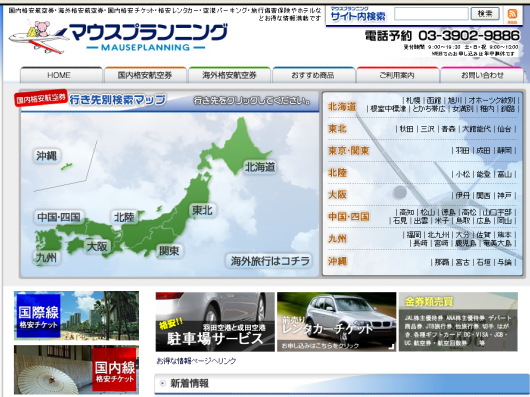The height and width of the screenshot is (397, 530).
Task: Click the 検索 search button
Action: click(485, 14)
